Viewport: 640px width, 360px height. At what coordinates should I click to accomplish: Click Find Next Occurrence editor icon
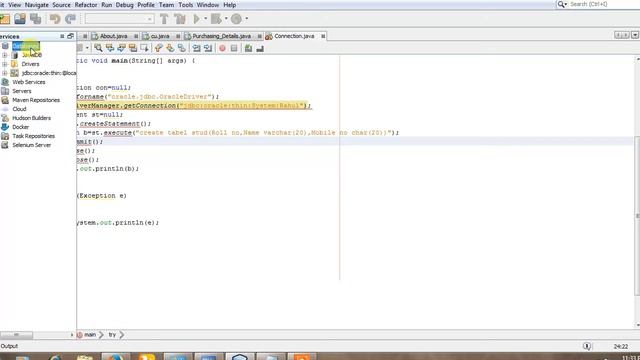121,48
